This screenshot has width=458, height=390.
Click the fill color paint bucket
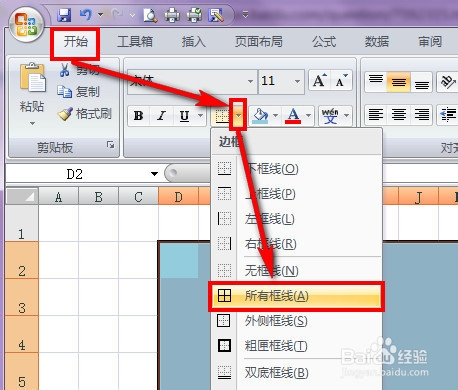point(260,116)
